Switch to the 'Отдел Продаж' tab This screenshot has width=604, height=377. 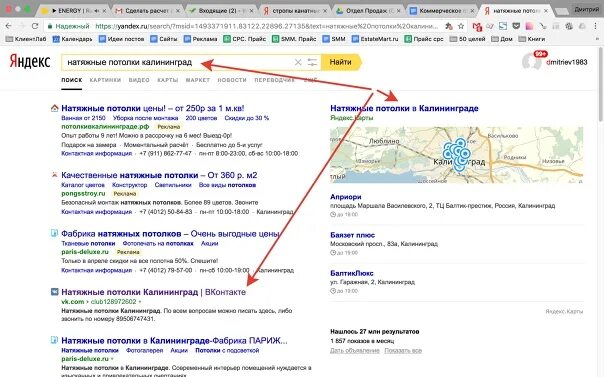[x=369, y=11]
